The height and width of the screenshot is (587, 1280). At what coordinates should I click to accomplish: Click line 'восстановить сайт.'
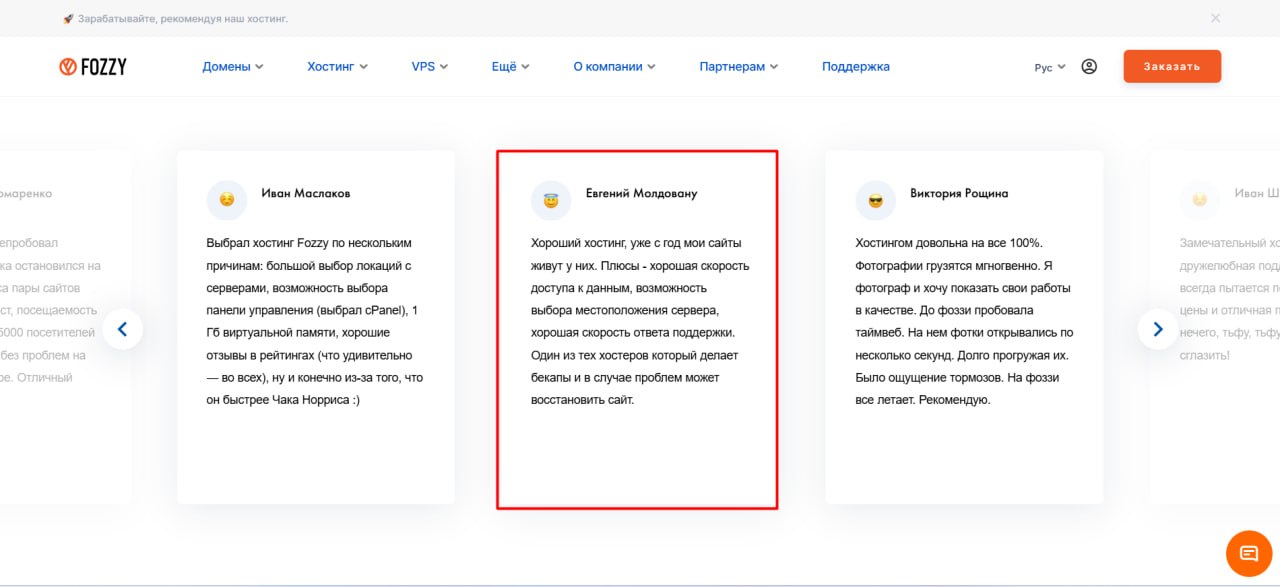coord(583,400)
